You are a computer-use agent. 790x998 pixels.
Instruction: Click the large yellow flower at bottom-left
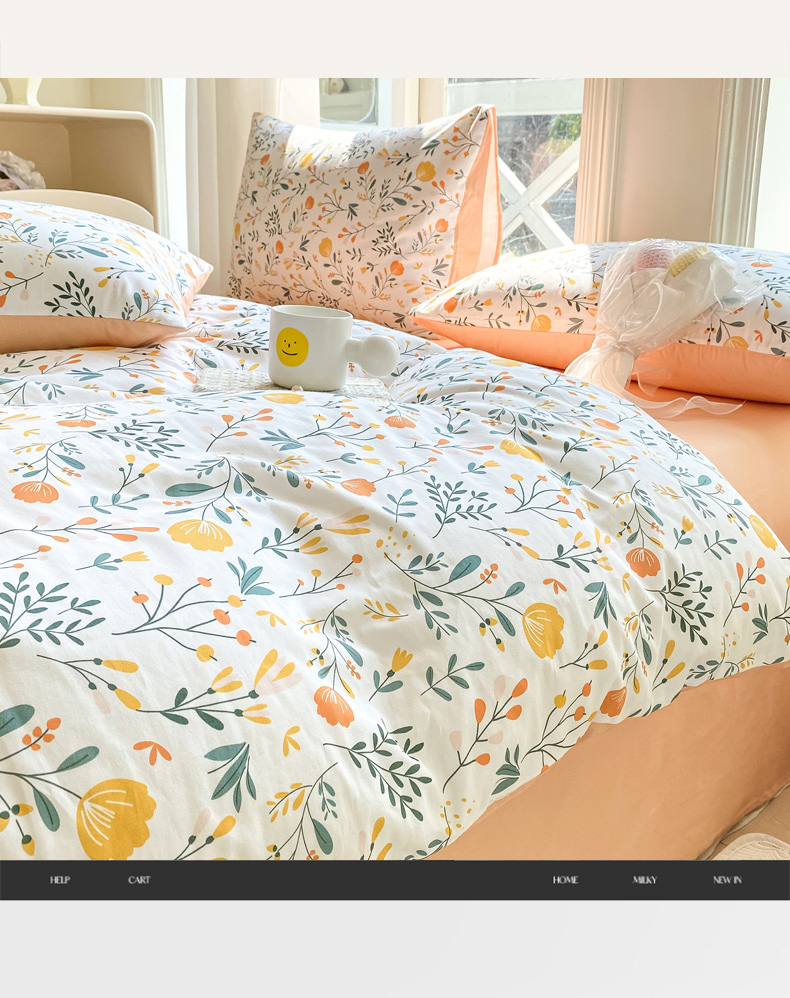(x=115, y=815)
